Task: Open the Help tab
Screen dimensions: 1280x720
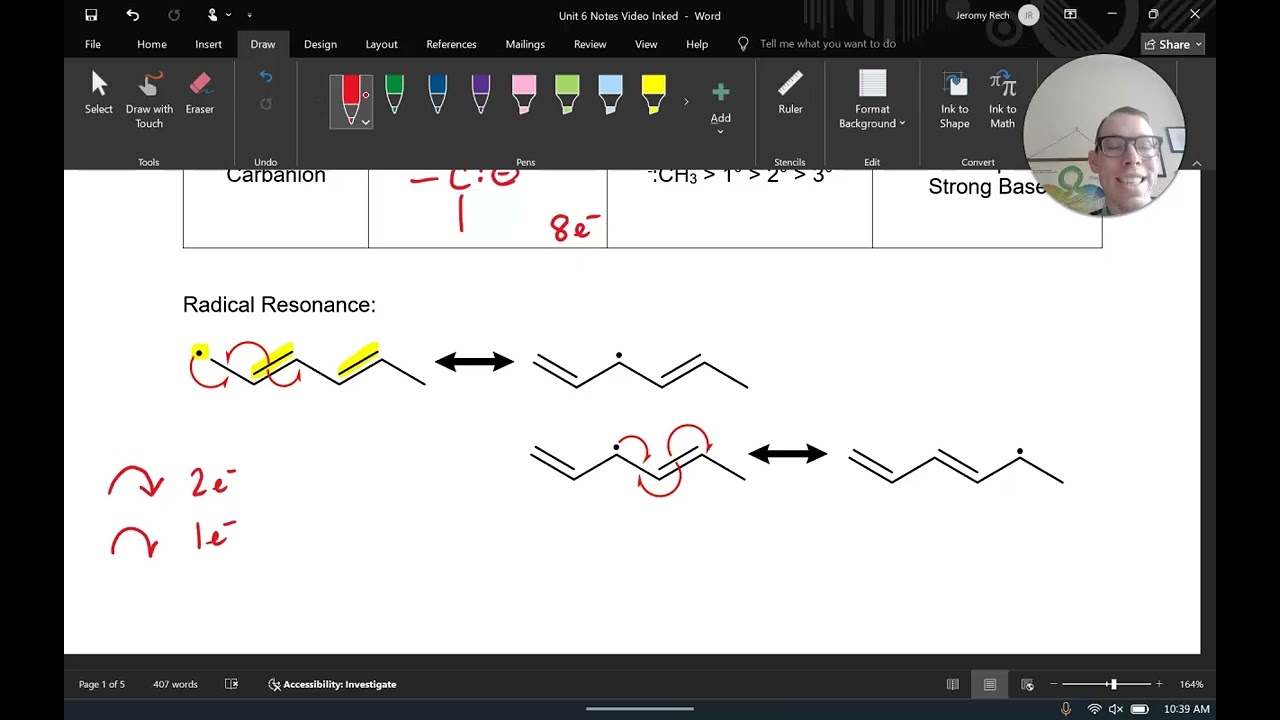Action: pyautogui.click(x=697, y=44)
